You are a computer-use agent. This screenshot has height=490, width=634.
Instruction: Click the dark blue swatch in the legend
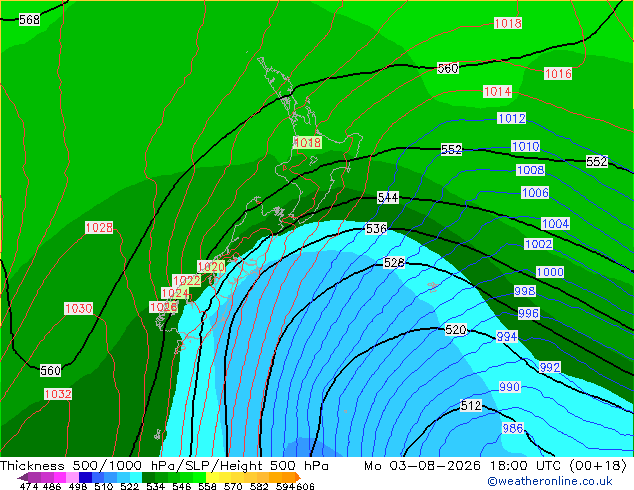tap(85, 477)
